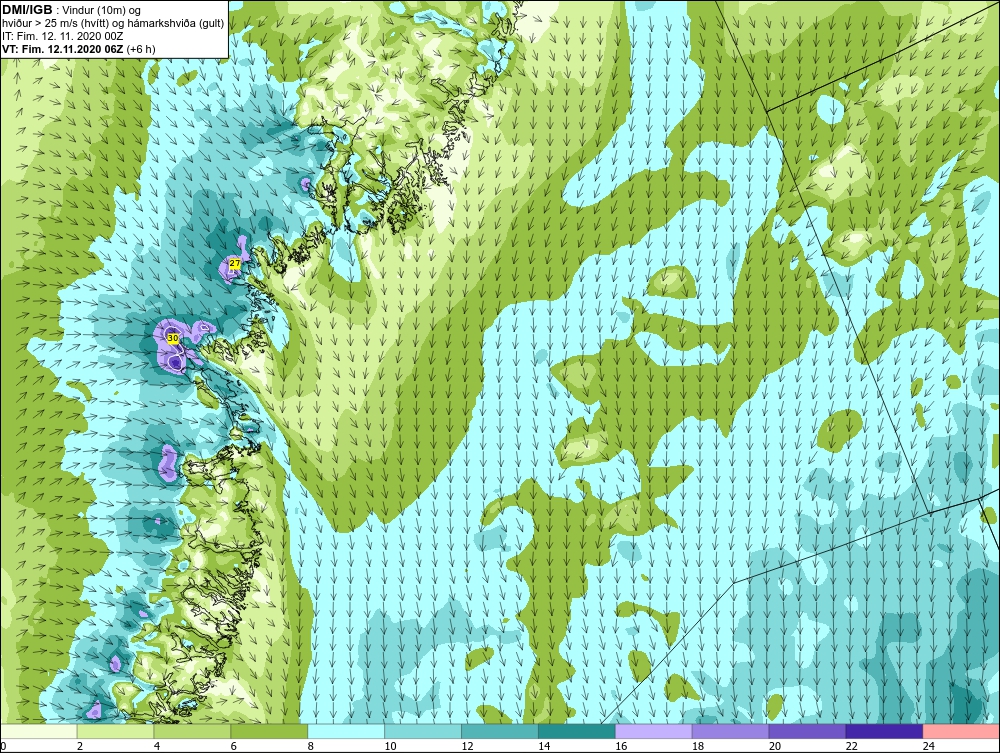This screenshot has height=753, width=1000.
Task: Click the legend scale label '6'
Action: (x=233, y=746)
